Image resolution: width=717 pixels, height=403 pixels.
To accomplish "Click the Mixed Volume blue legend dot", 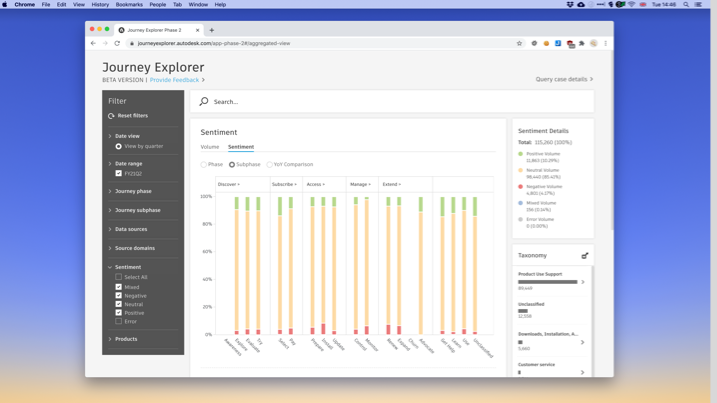I will pyautogui.click(x=520, y=203).
